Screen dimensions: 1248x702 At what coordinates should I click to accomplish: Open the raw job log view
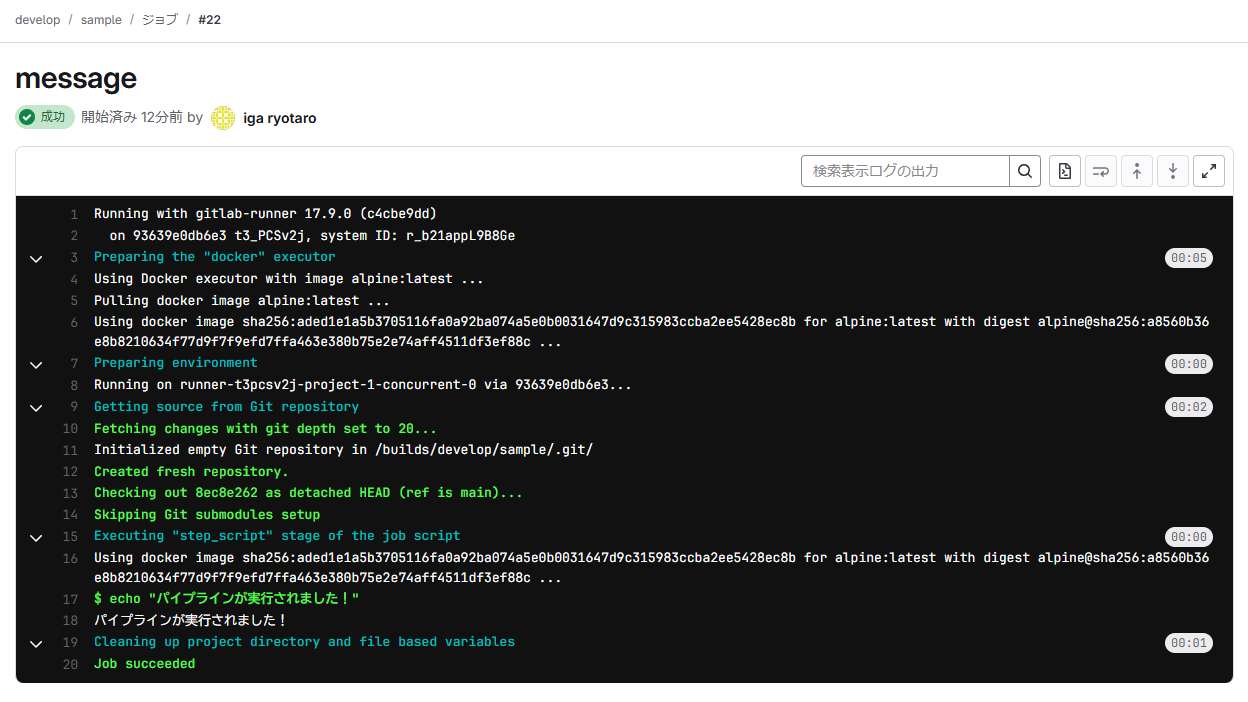pos(1064,170)
